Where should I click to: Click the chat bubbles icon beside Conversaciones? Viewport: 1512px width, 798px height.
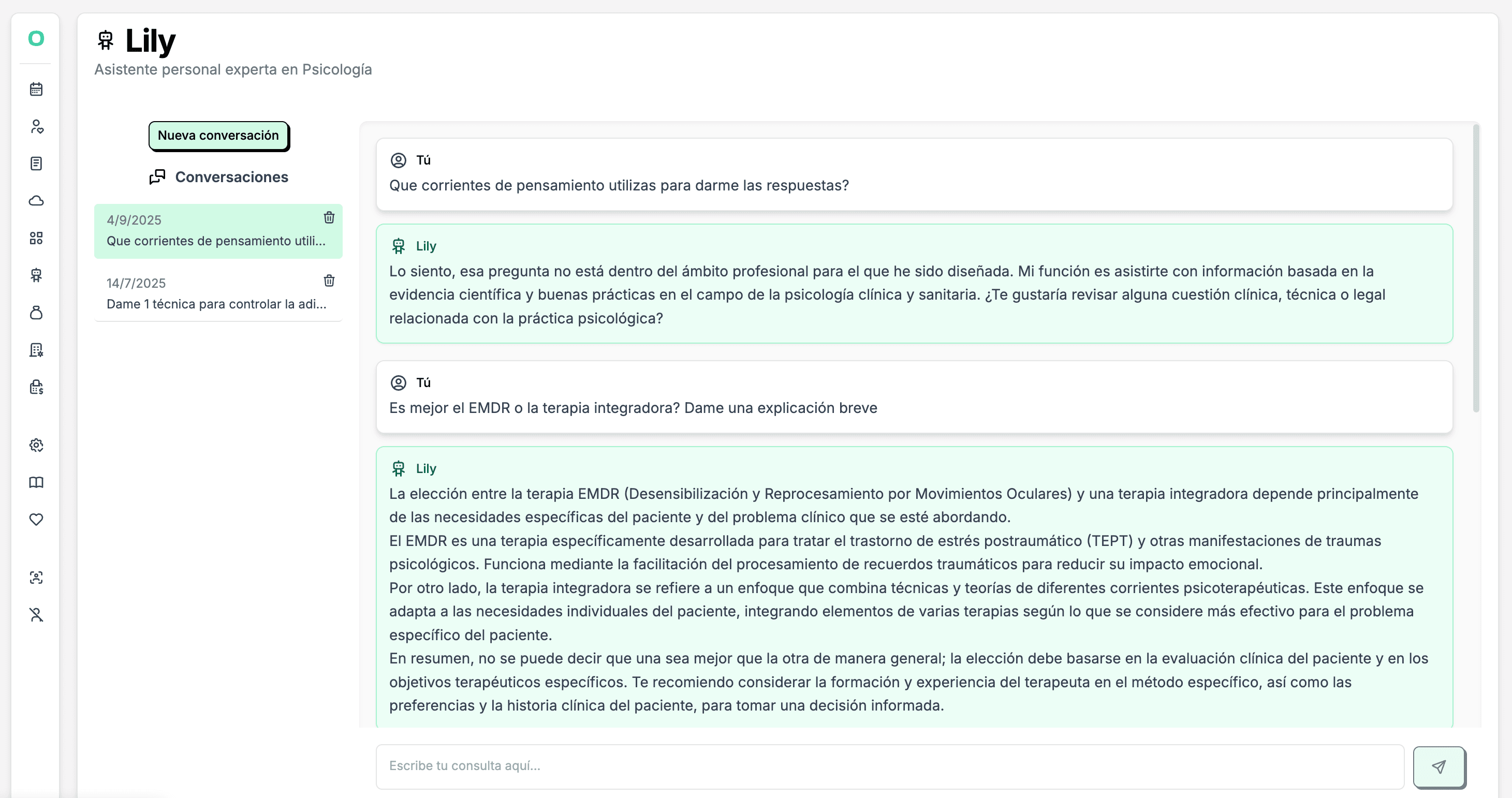pyautogui.click(x=157, y=176)
